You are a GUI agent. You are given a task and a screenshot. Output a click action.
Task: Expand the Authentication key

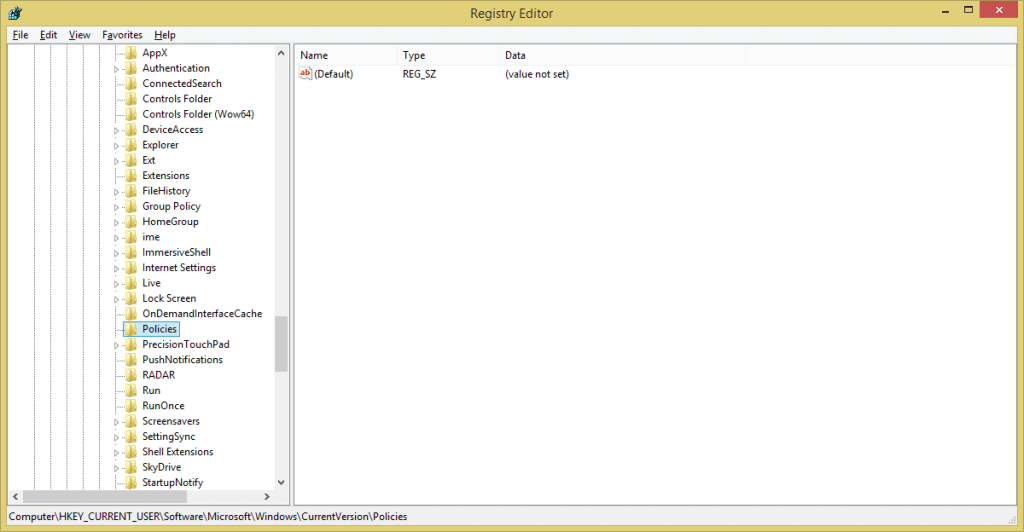[x=116, y=69]
